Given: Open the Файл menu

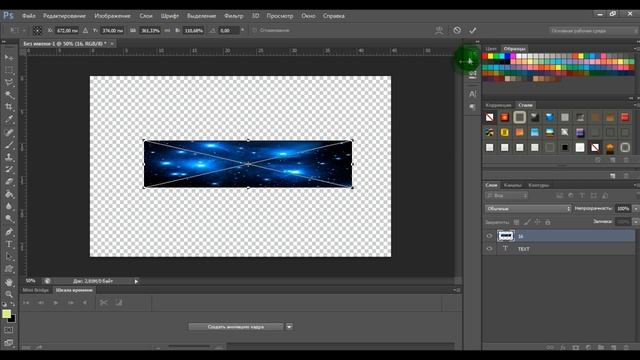Looking at the screenshot, I should (x=29, y=16).
